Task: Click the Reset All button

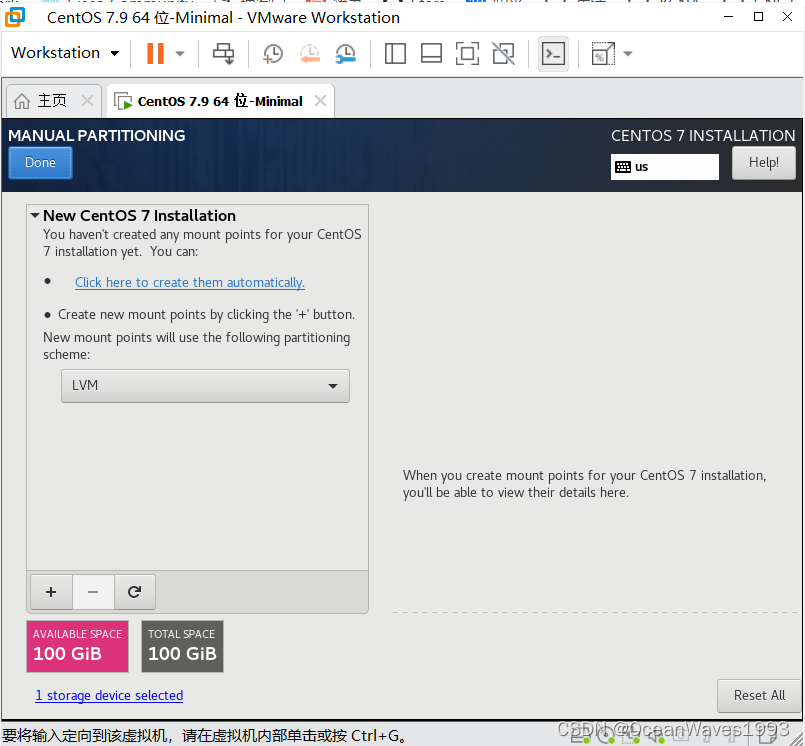Action: point(759,696)
